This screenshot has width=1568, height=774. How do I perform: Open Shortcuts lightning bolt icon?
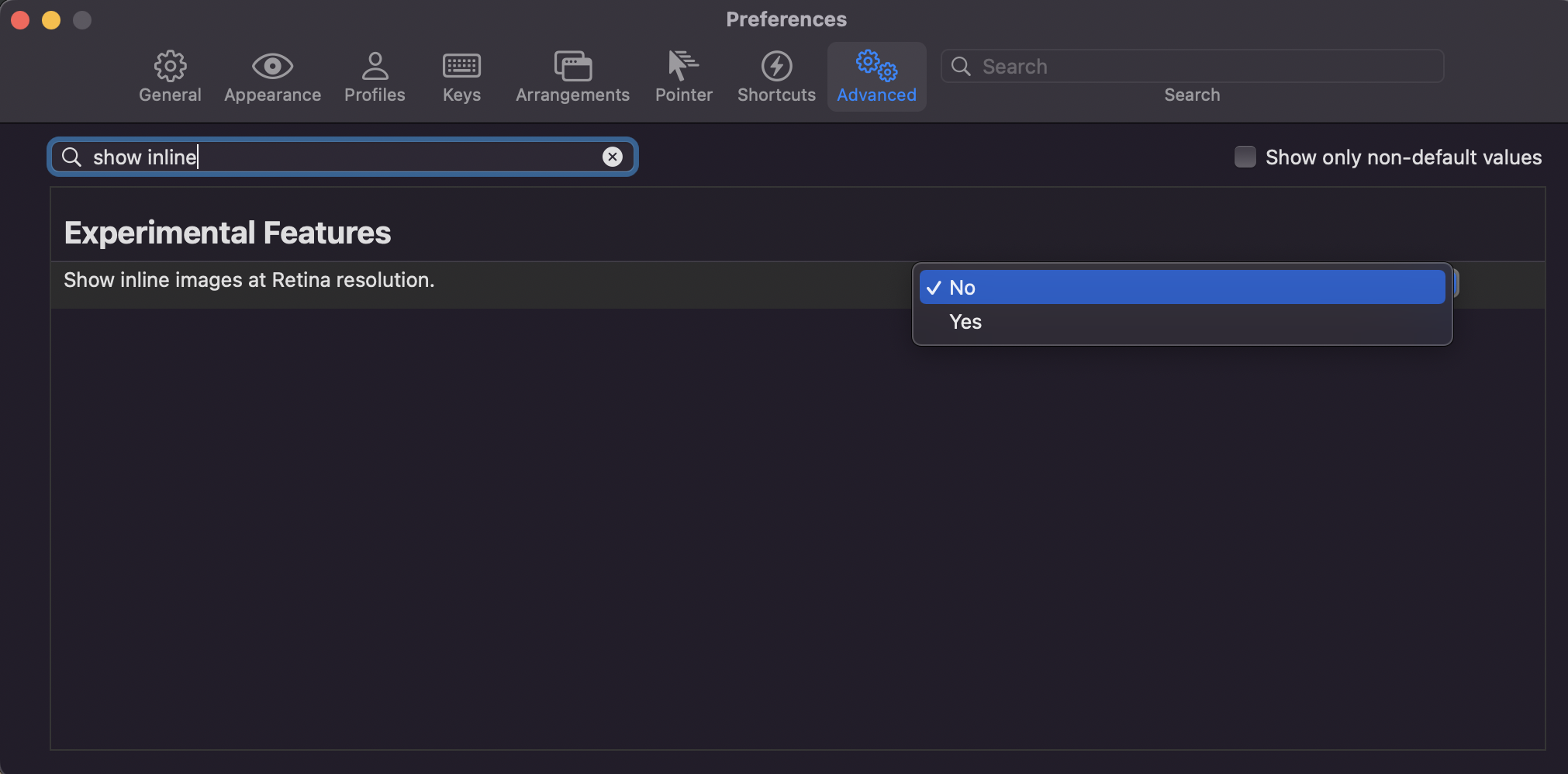776,67
